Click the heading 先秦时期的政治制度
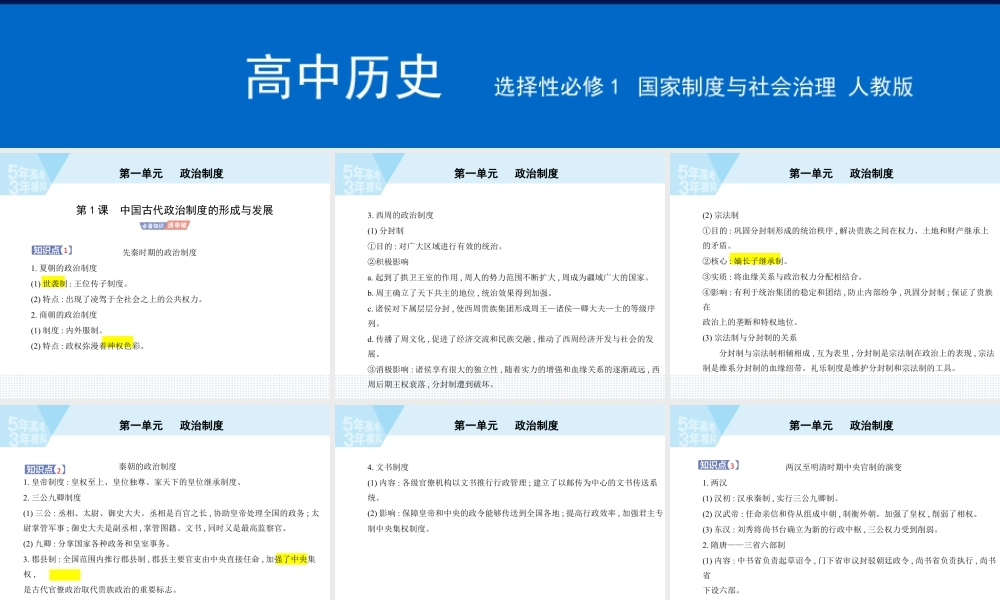The image size is (1000, 600). pyautogui.click(x=159, y=252)
